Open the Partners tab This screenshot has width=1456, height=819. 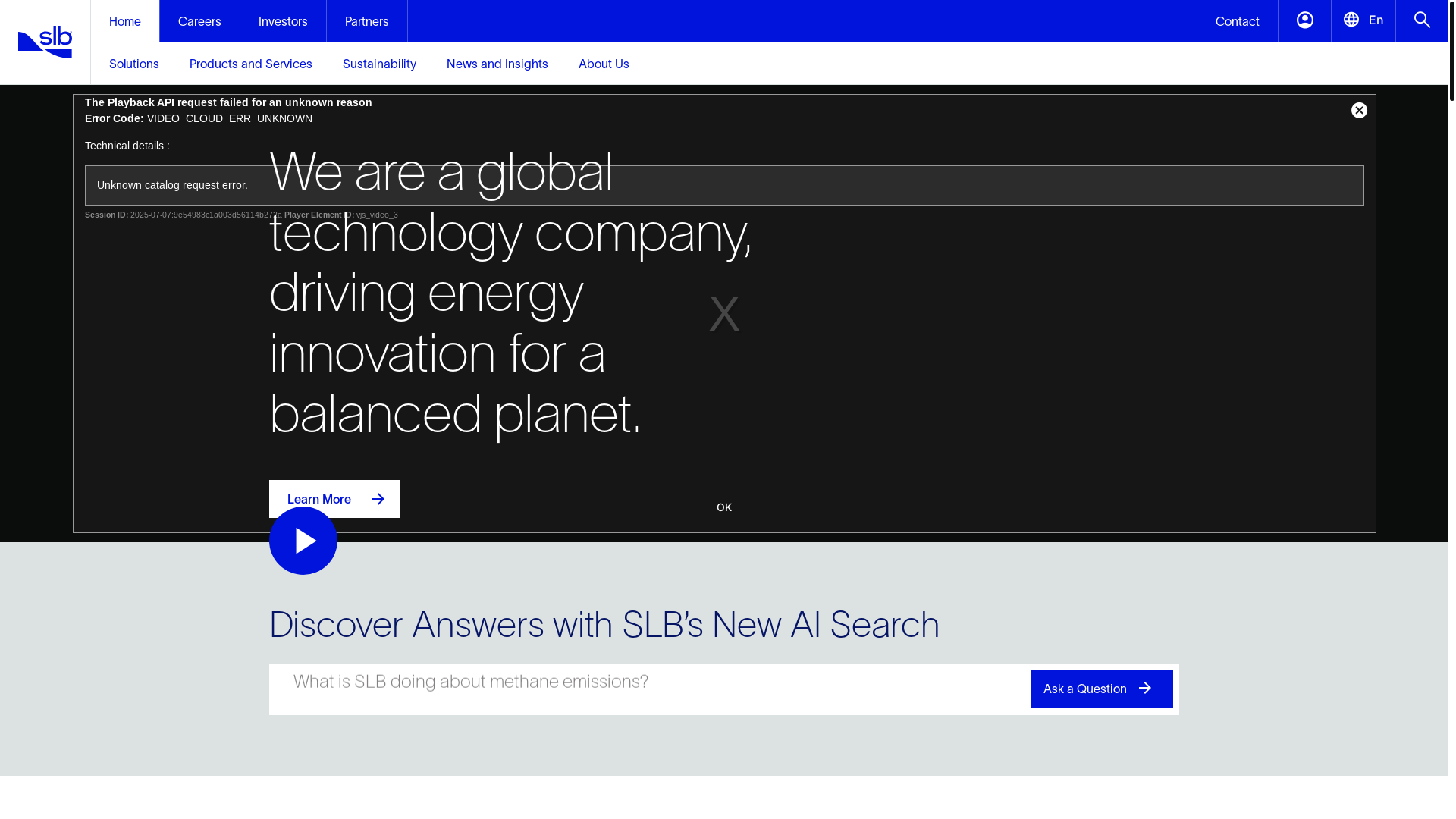click(x=367, y=21)
